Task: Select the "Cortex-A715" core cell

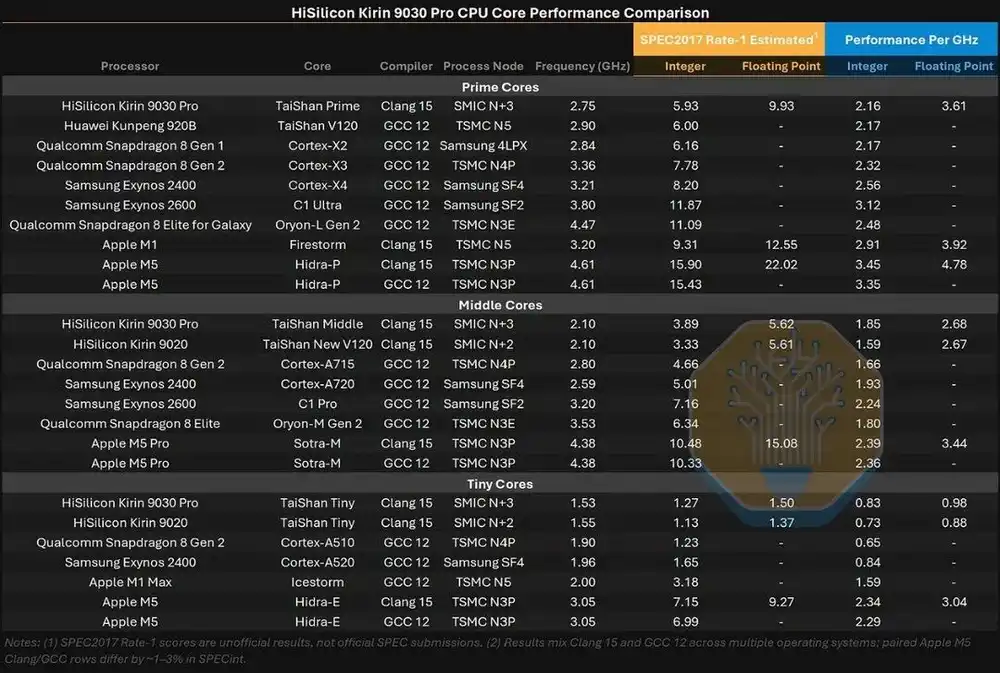Action: 318,364
